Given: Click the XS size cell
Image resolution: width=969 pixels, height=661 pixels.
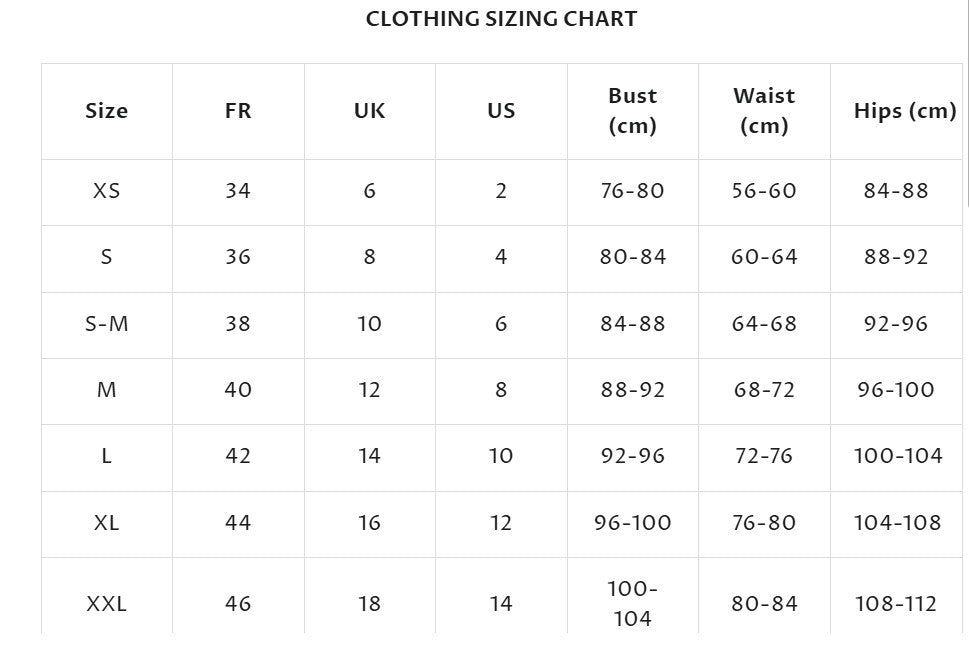Looking at the screenshot, I should [x=107, y=191].
